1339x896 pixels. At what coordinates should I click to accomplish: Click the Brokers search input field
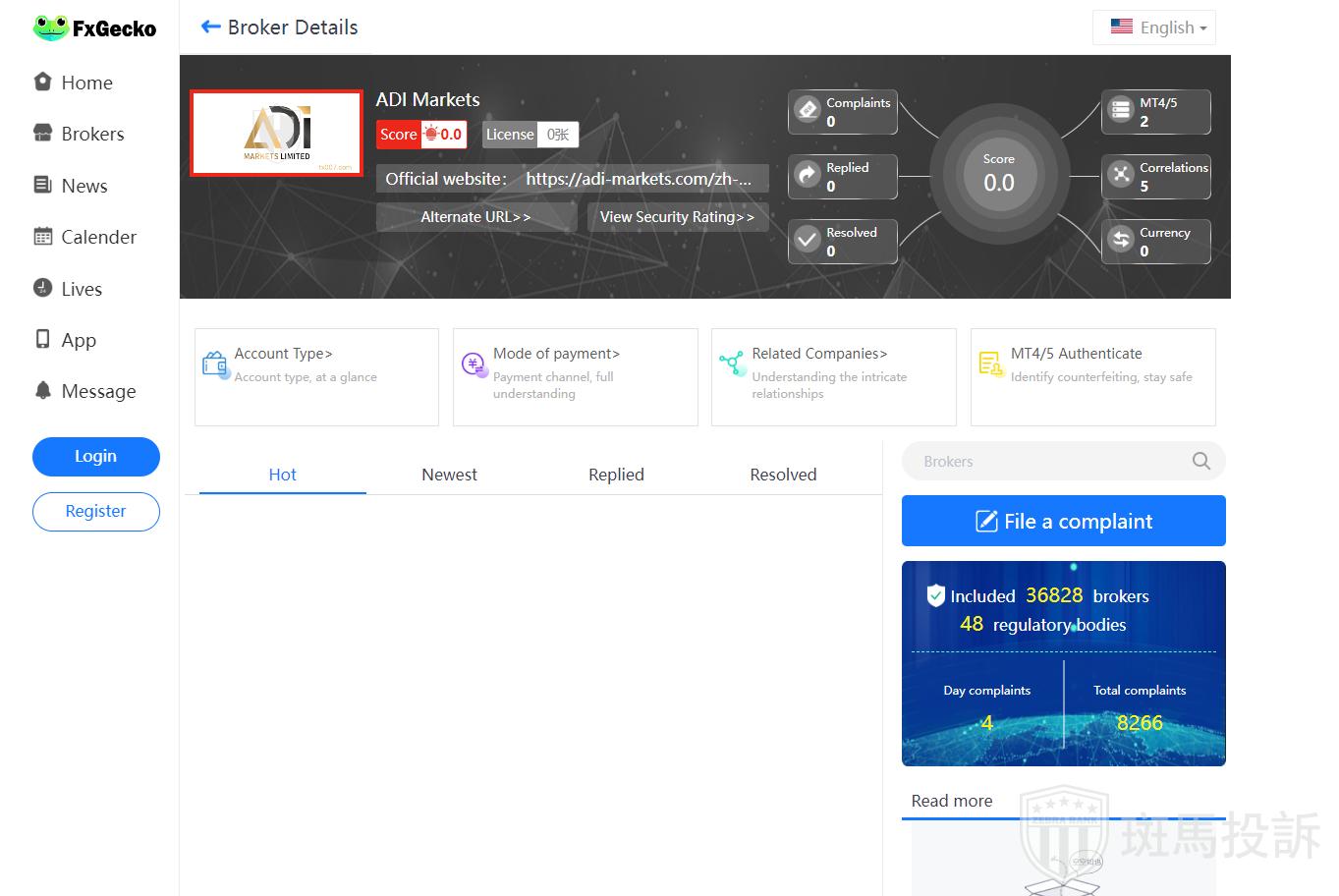pos(1046,462)
